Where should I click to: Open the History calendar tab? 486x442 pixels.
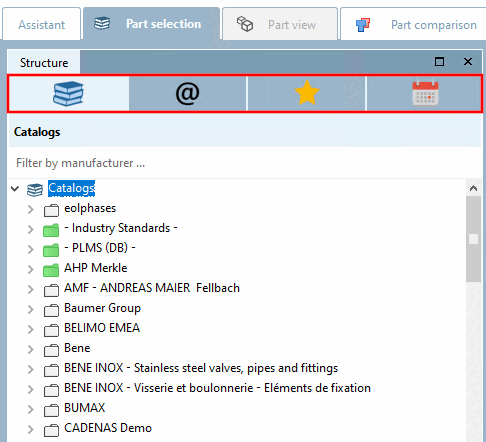coord(425,94)
